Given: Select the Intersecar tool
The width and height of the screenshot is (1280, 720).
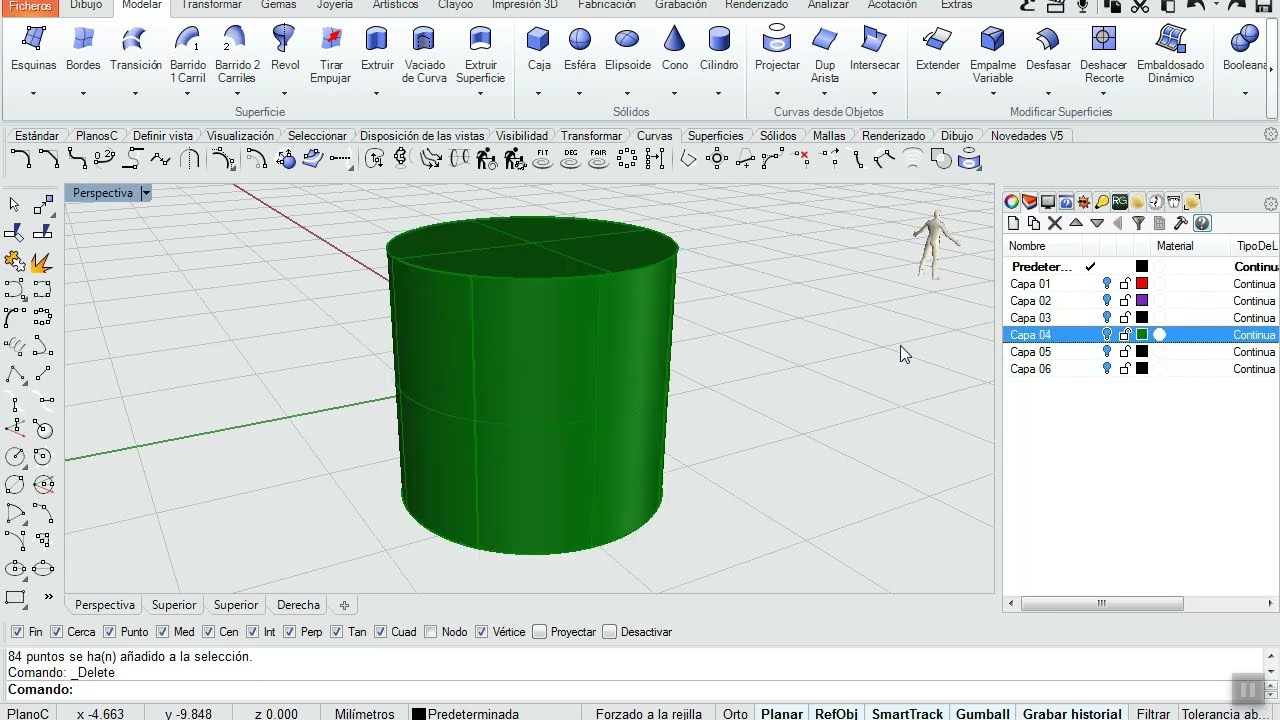Looking at the screenshot, I should (875, 49).
